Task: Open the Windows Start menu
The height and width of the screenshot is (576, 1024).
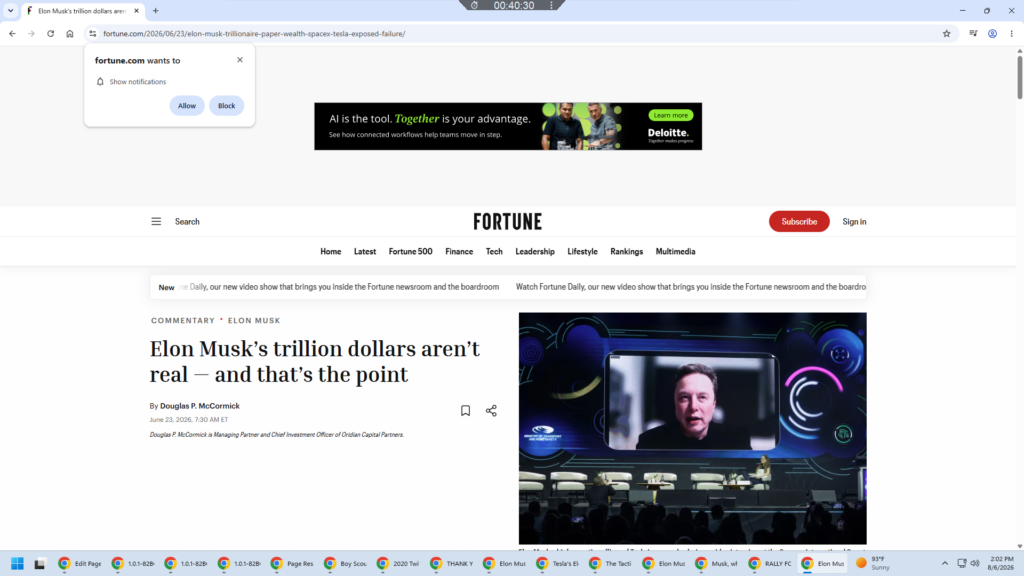Action: (x=17, y=563)
